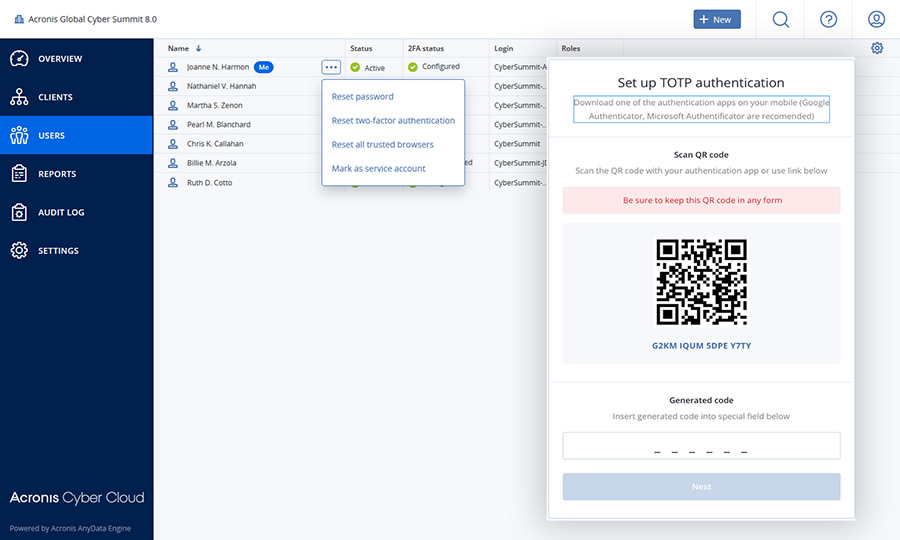Go to Clients section in sidebar

[55, 97]
